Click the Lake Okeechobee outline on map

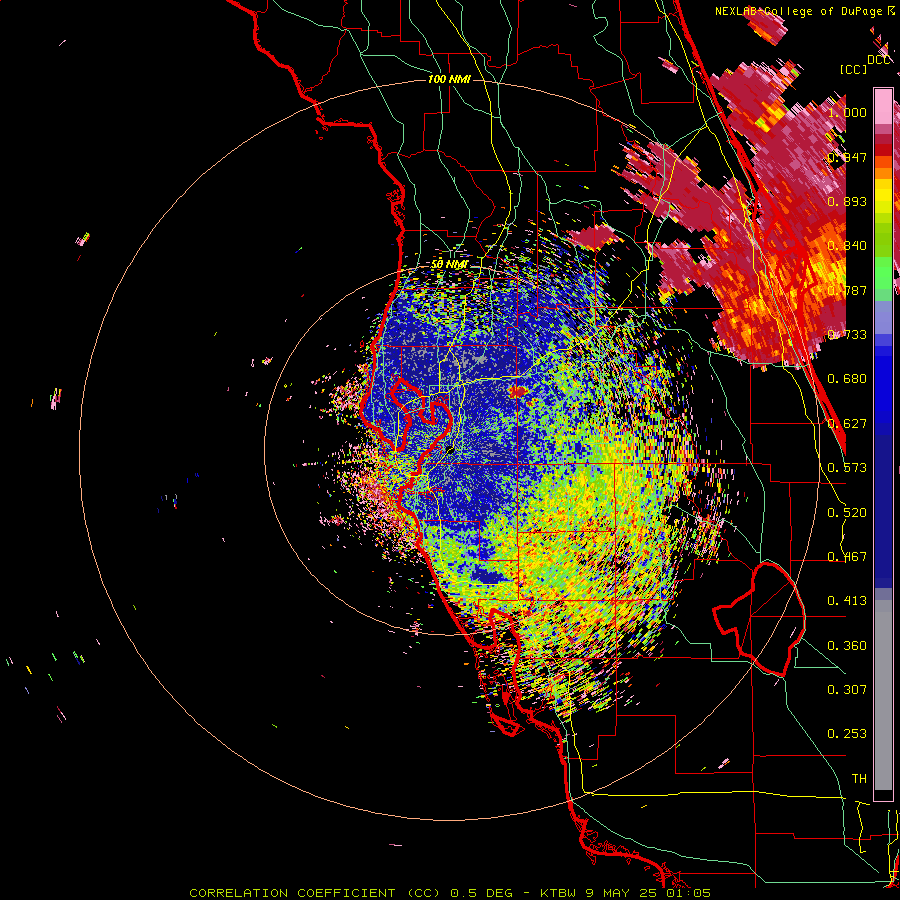[x=759, y=619]
